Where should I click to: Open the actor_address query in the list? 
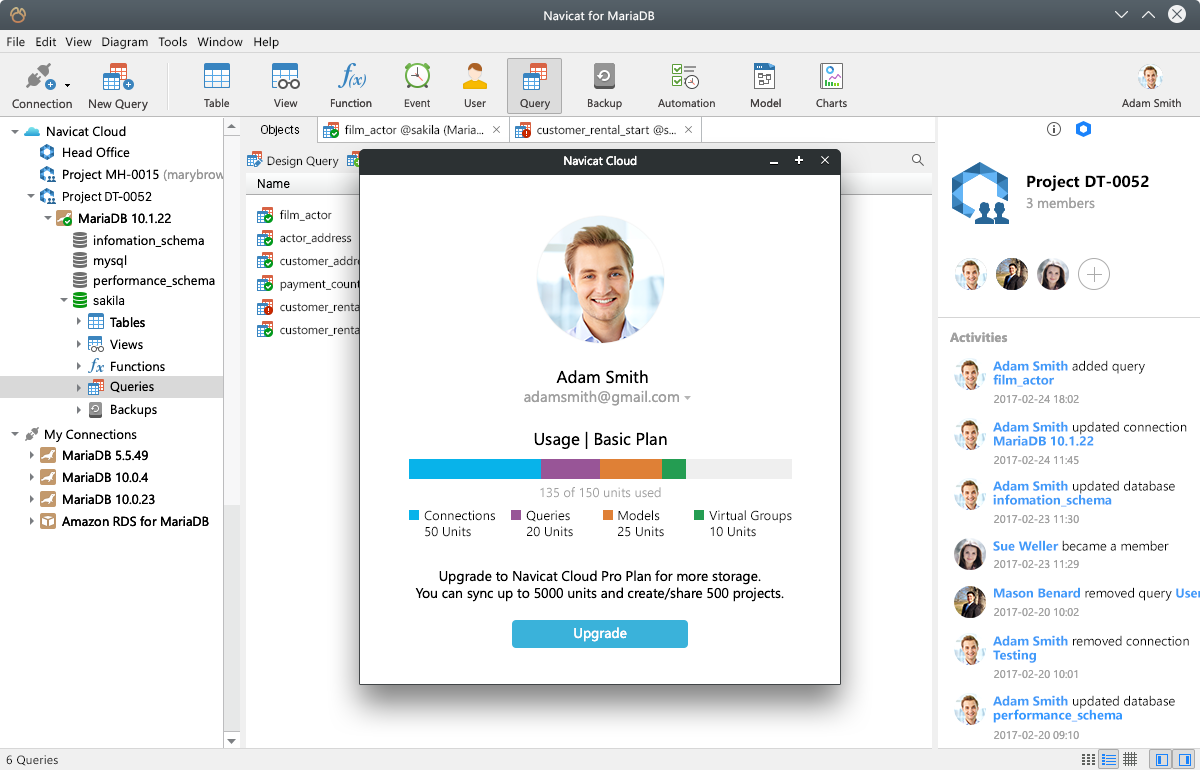(x=316, y=238)
